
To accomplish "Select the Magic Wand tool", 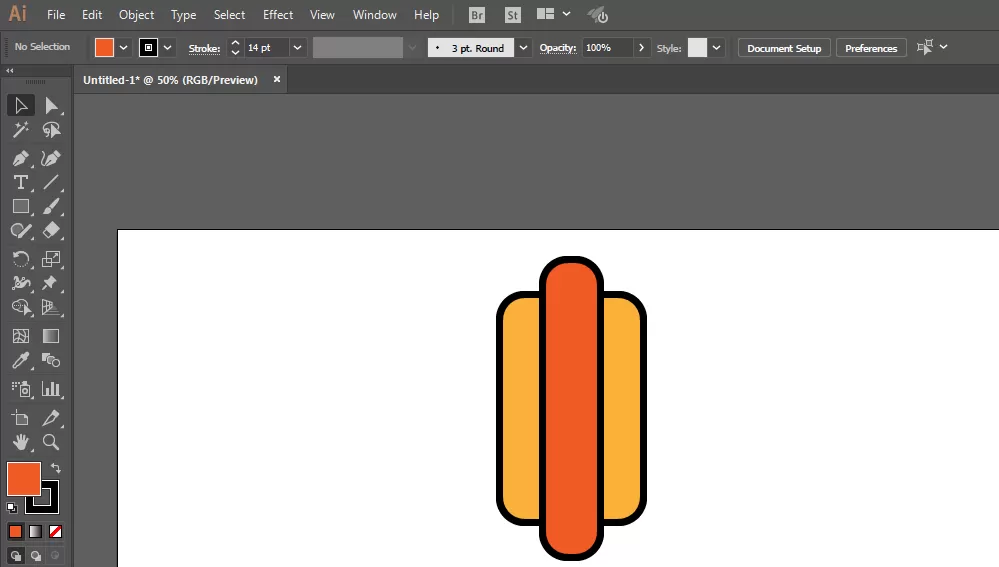I will click(x=20, y=130).
